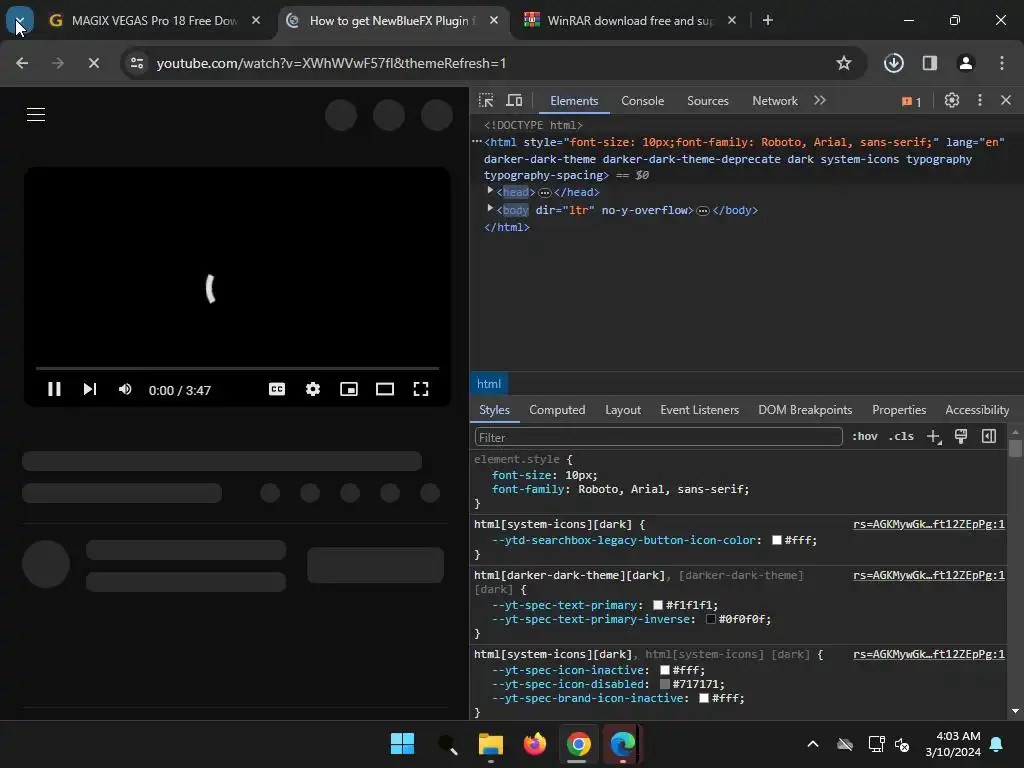Expand the body element node
This screenshot has height=768, width=1024.
point(490,209)
